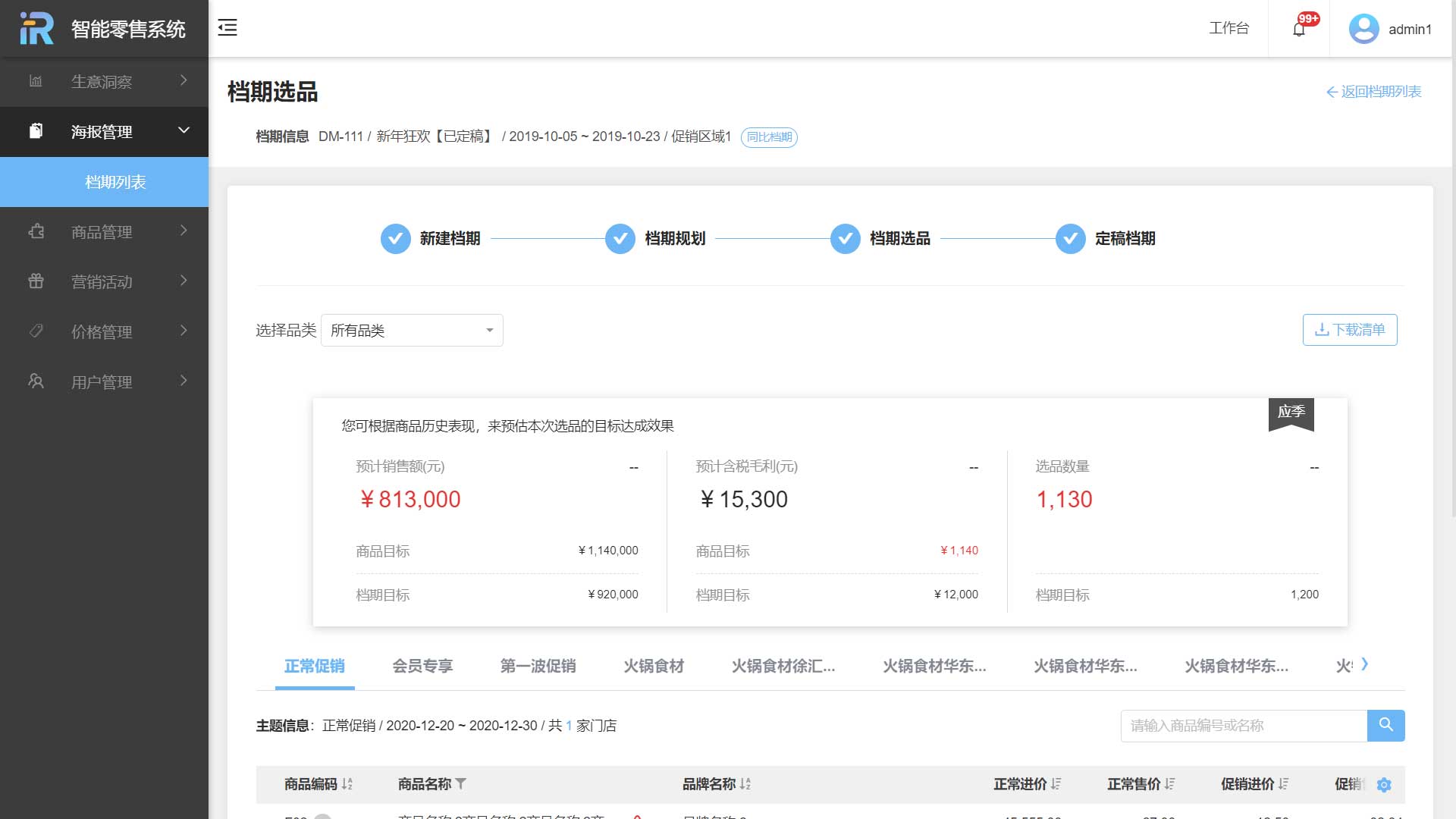
Task: Click the 定稿档期 step checkmark
Action: point(1070,239)
